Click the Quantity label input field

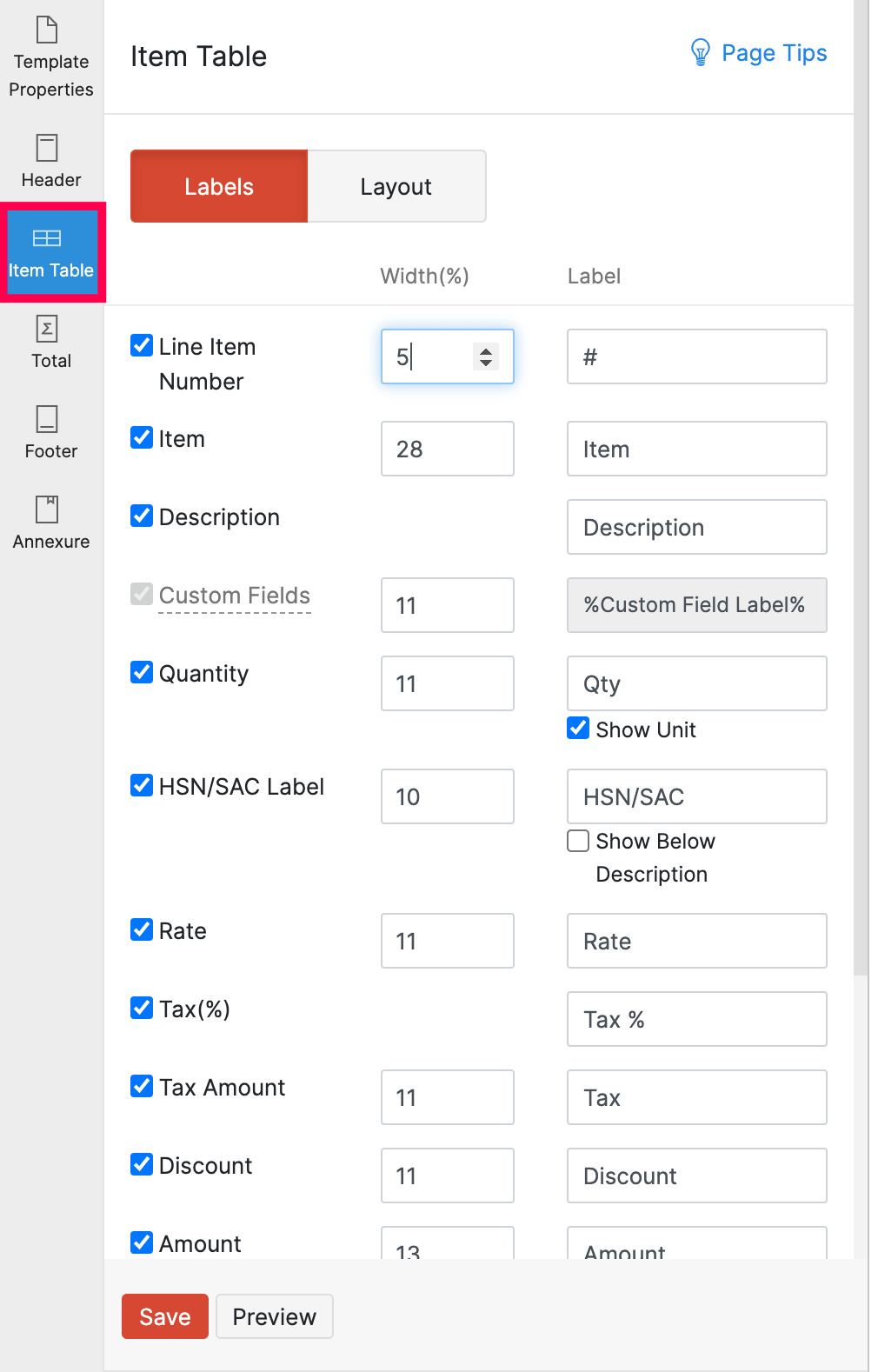[x=696, y=683]
